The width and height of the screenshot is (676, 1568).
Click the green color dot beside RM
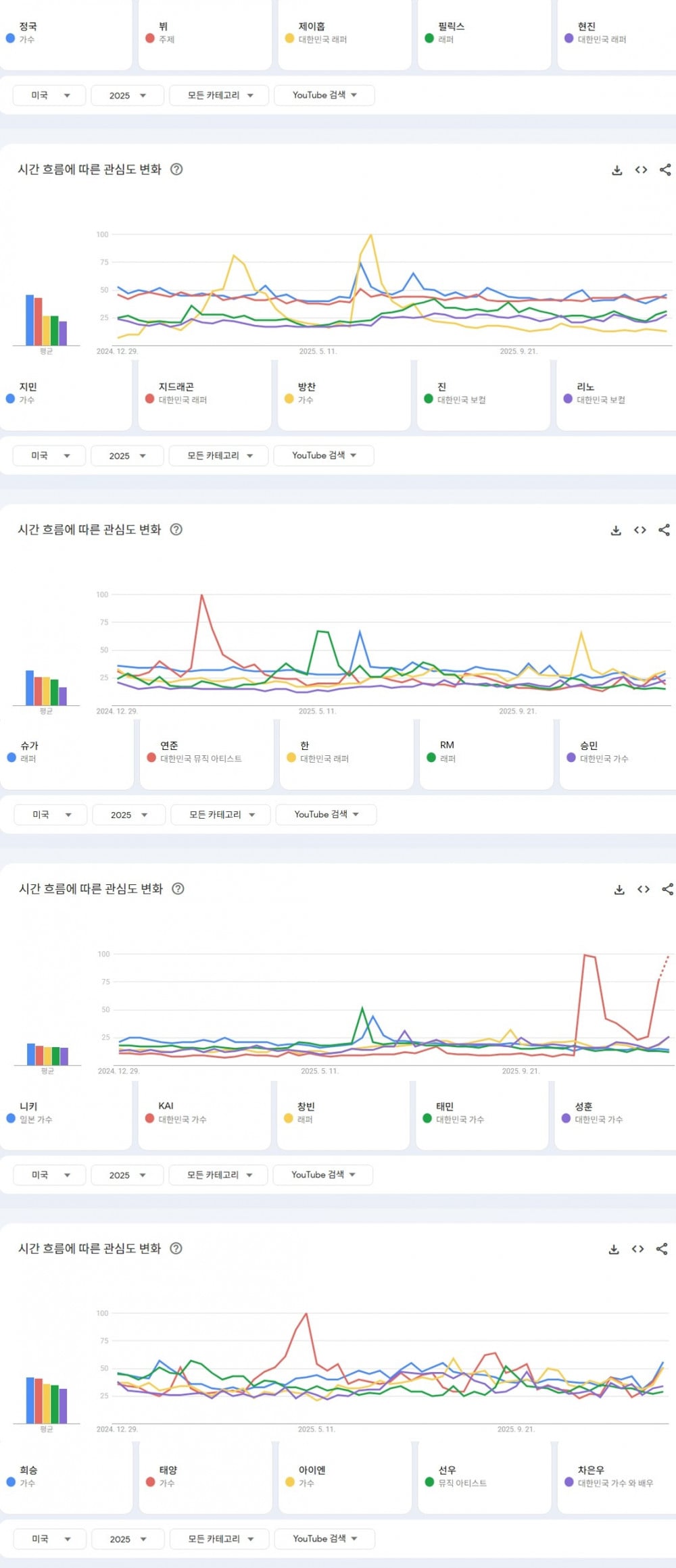tap(431, 757)
